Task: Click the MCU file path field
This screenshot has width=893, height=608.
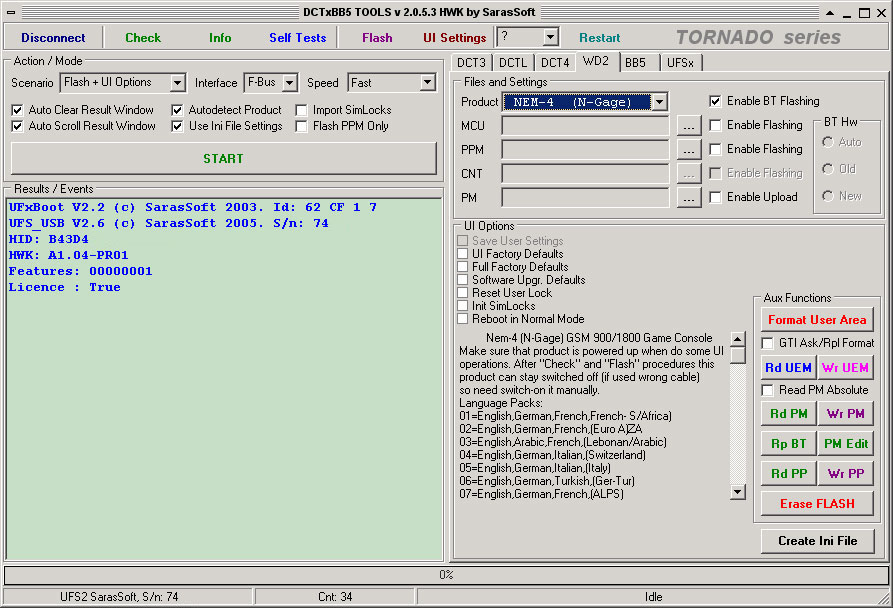Action: (x=585, y=126)
